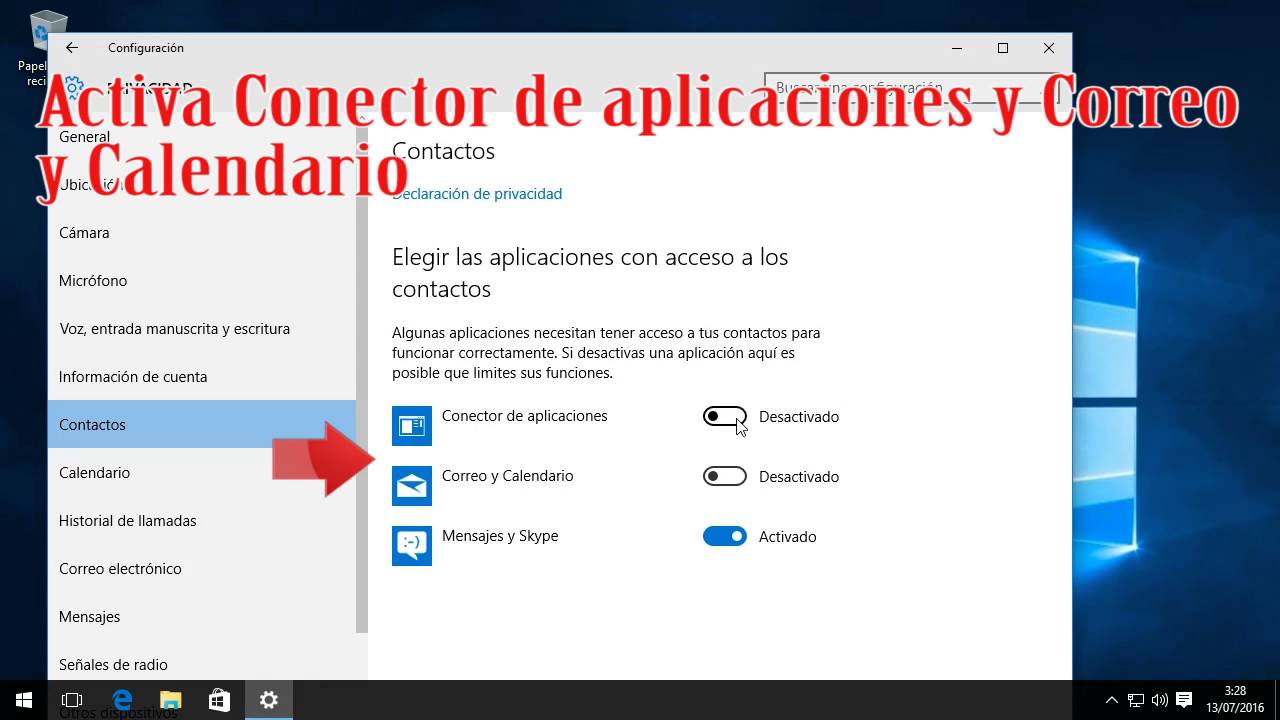Open the taskbar clock and date

(x=1235, y=700)
